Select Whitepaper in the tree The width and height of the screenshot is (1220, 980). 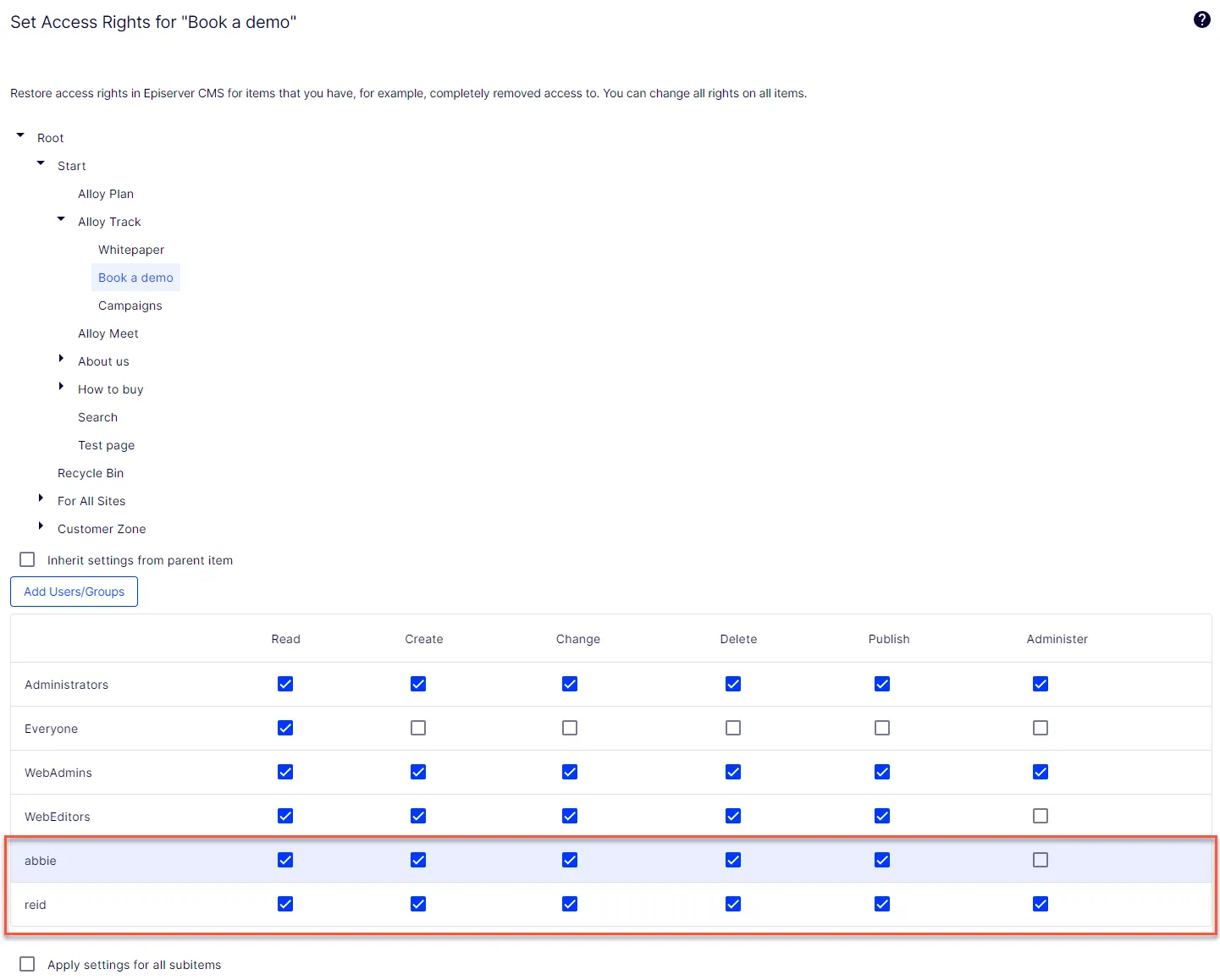[x=131, y=250]
